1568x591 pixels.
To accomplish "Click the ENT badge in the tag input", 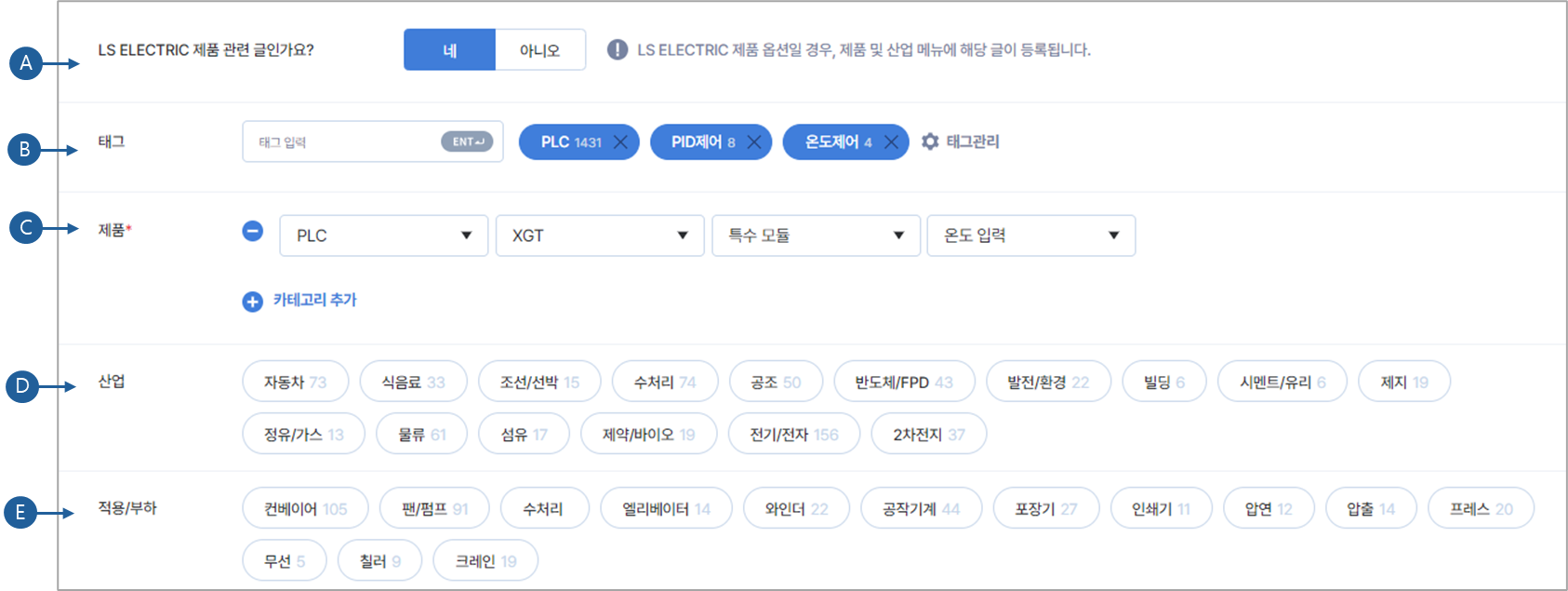I will [465, 141].
